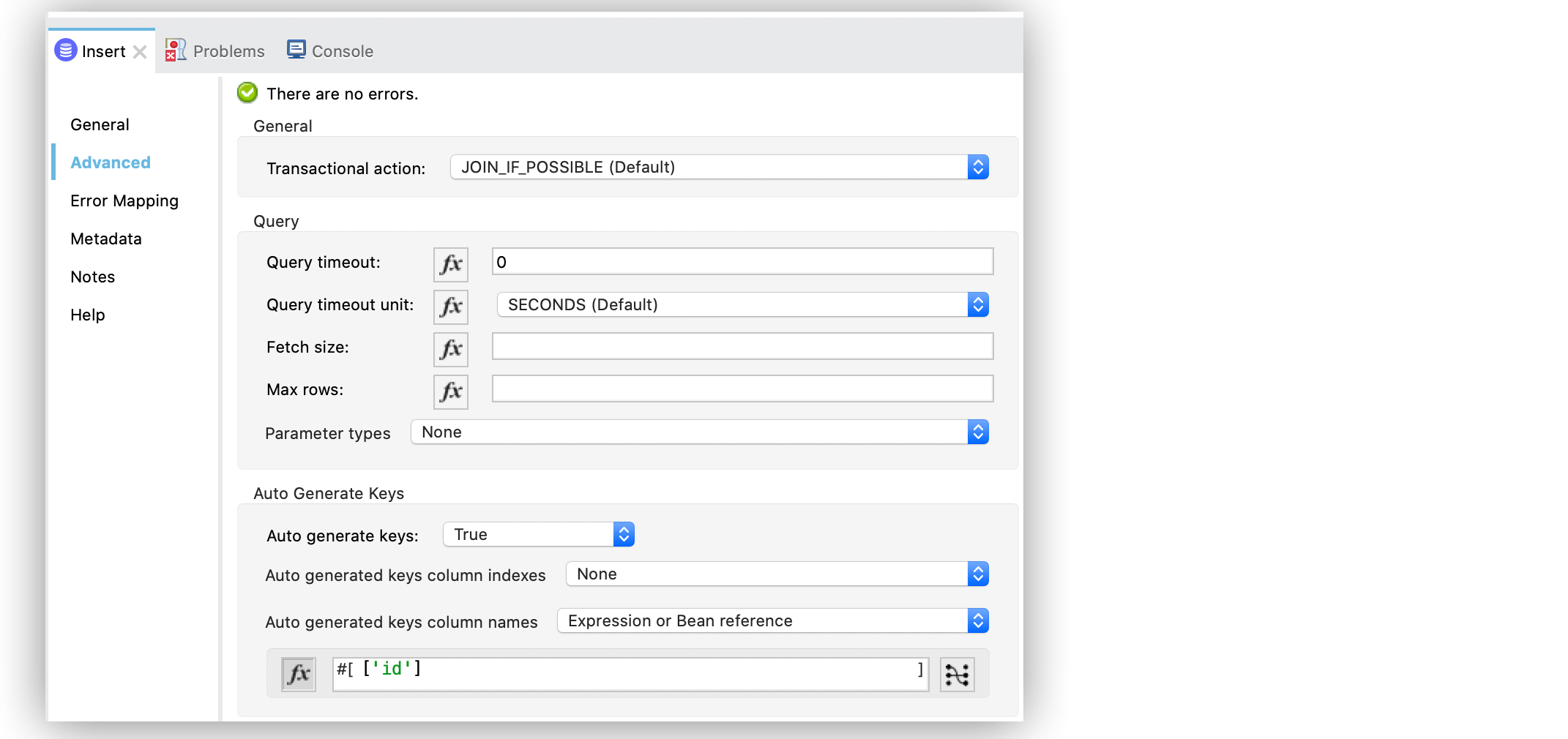Open the Error Mapping section
The width and height of the screenshot is (1568, 739).
pos(124,200)
